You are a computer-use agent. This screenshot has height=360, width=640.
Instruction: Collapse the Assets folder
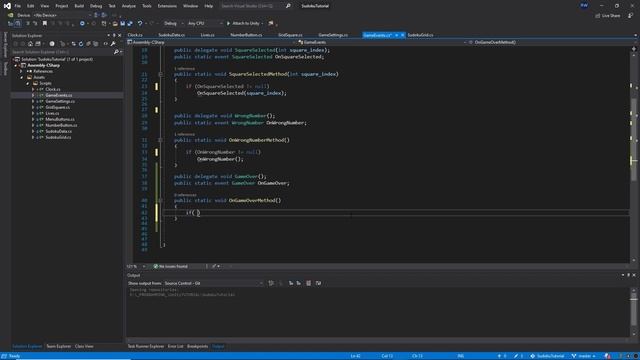pyautogui.click(x=21, y=77)
